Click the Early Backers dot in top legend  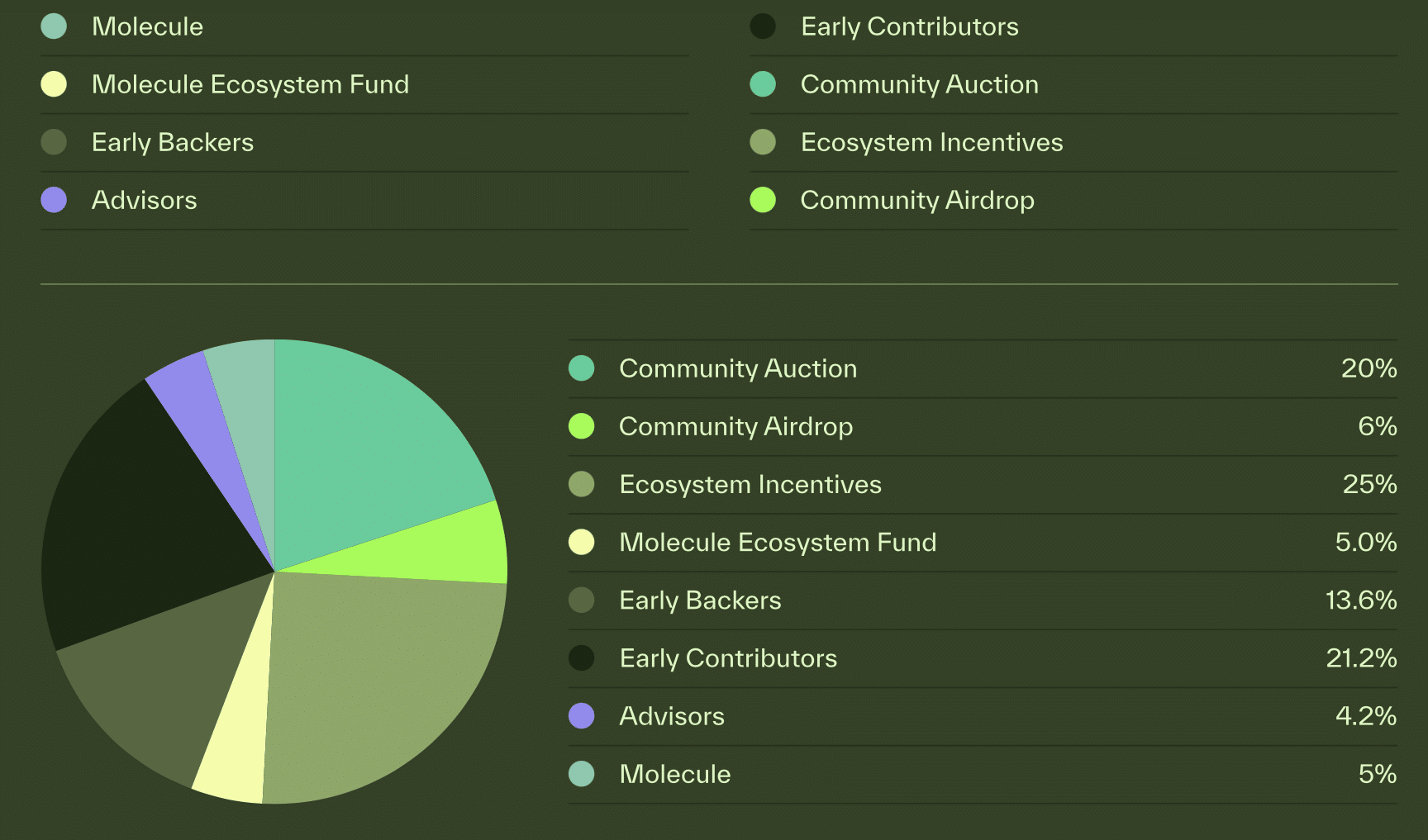[54, 142]
